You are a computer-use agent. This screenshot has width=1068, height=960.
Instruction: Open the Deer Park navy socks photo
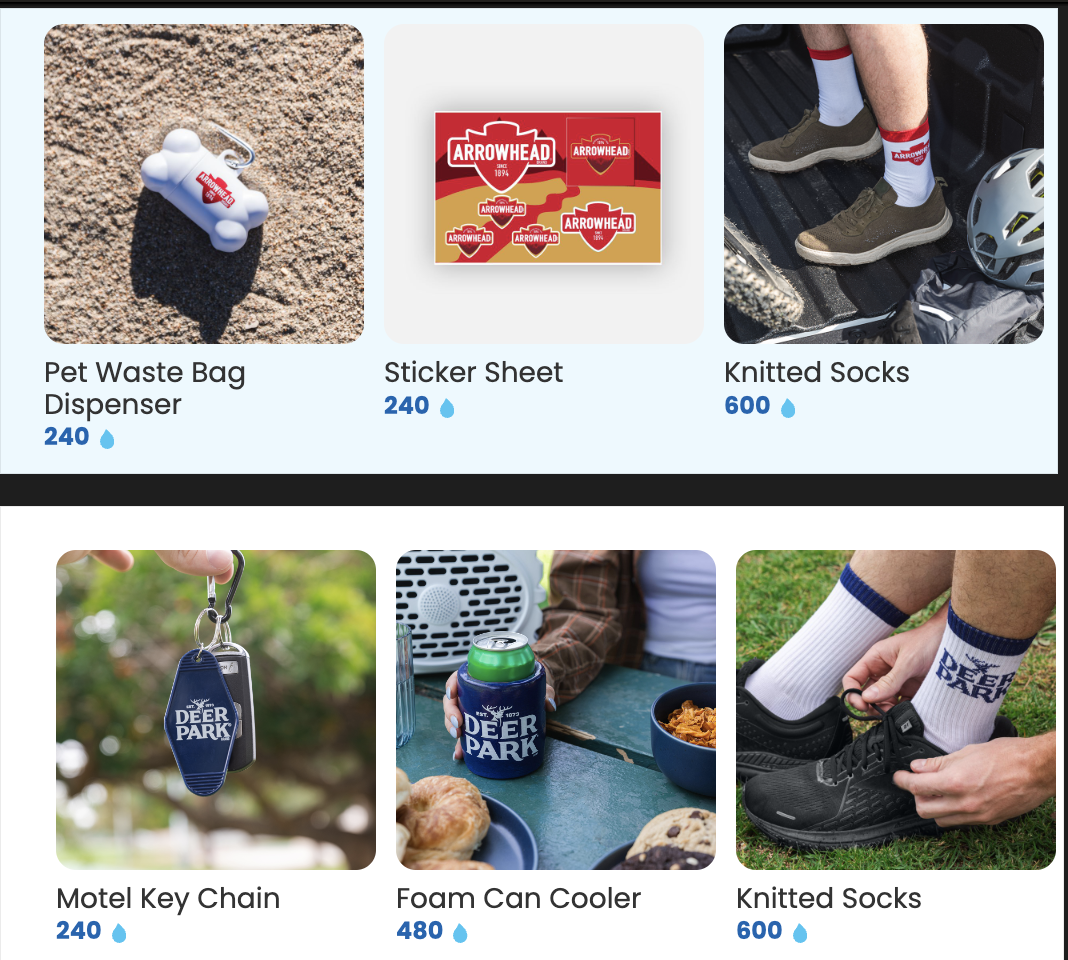[x=896, y=709]
